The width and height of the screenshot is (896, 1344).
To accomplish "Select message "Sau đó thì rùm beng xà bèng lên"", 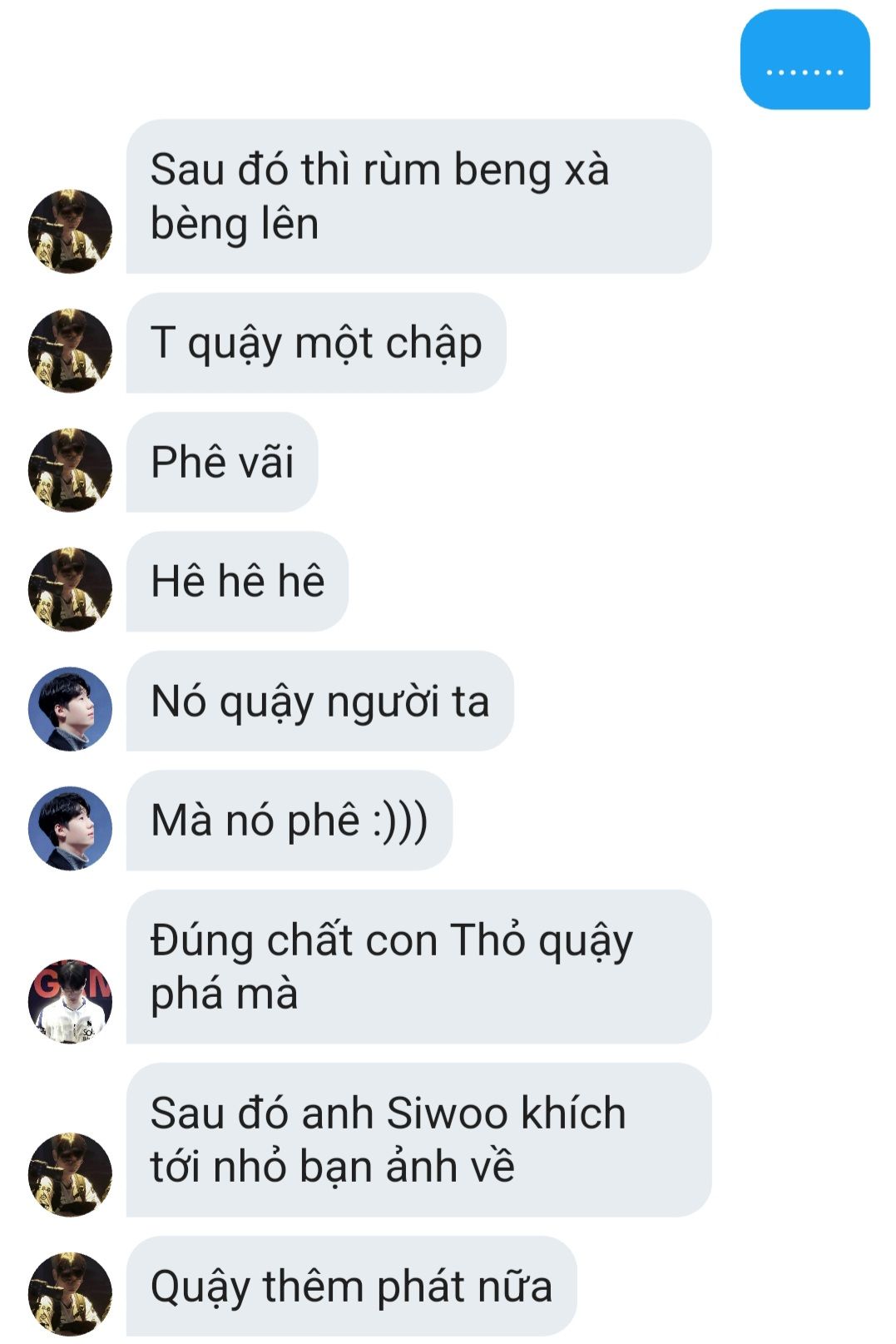I will click(418, 196).
